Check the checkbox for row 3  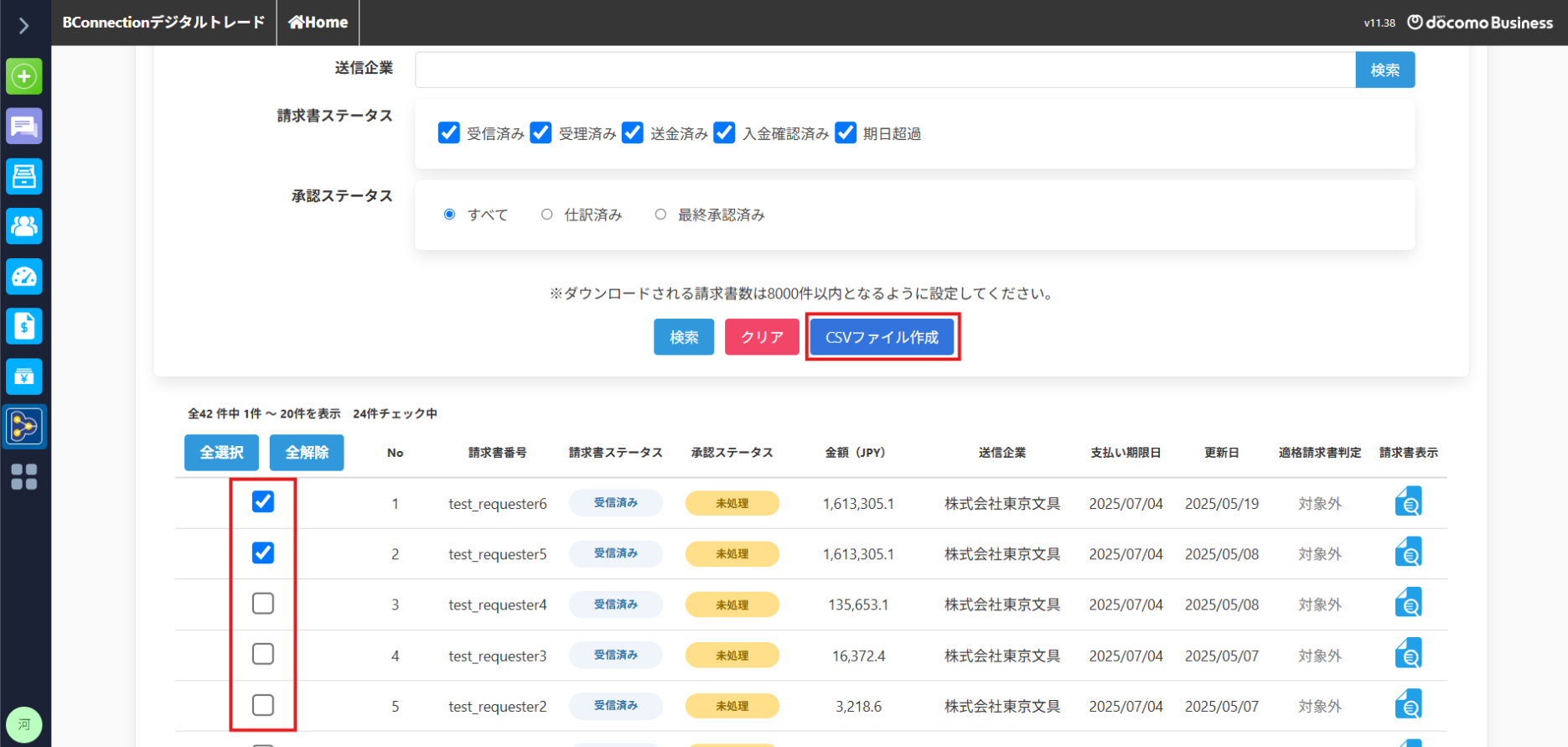[x=263, y=604]
